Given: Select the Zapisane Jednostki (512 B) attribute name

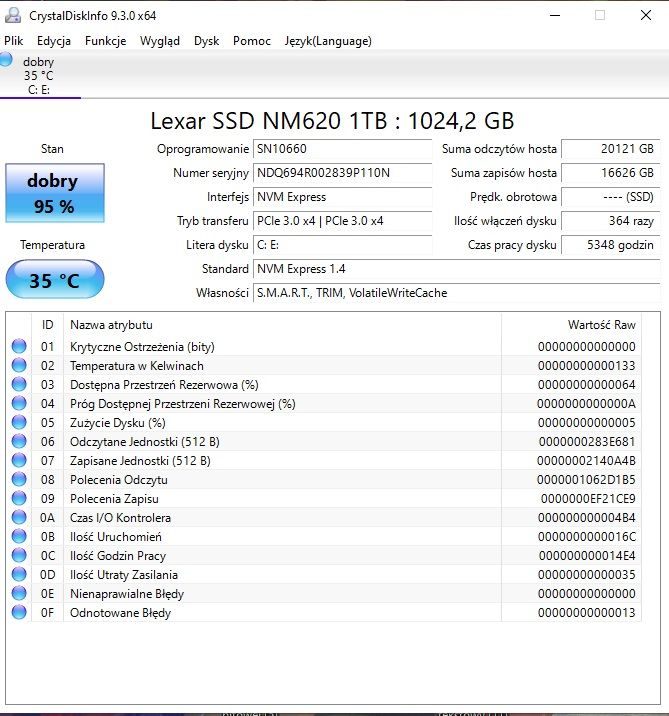Looking at the screenshot, I should 140,461.
